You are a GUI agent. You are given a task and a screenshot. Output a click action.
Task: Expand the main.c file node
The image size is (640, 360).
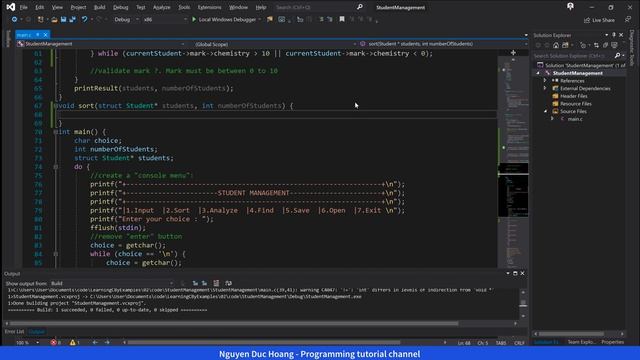pos(553,119)
